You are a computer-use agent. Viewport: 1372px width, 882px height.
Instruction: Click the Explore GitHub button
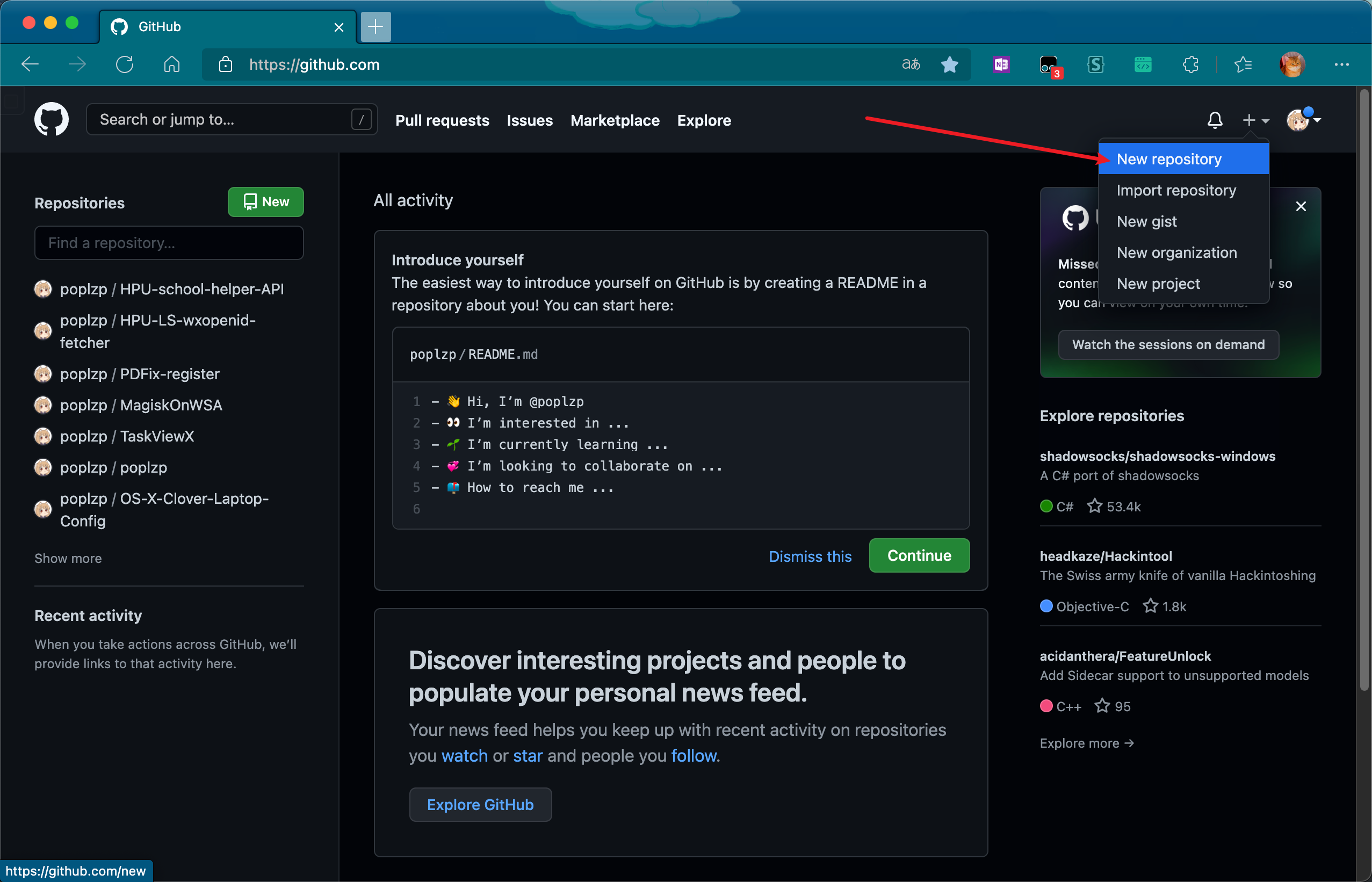click(480, 805)
